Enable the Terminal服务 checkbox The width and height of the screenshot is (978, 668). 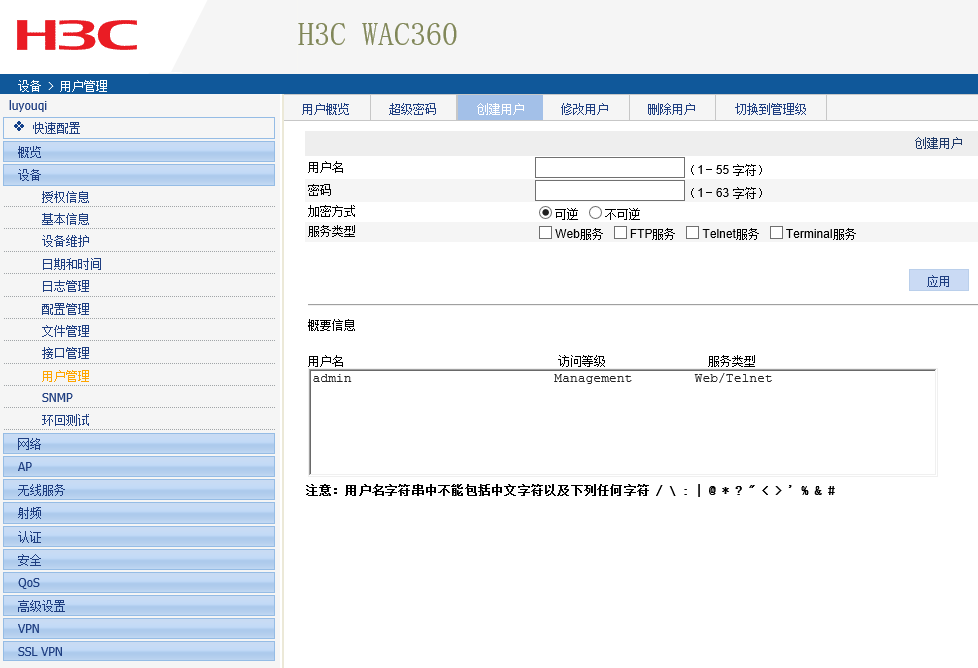(x=776, y=233)
